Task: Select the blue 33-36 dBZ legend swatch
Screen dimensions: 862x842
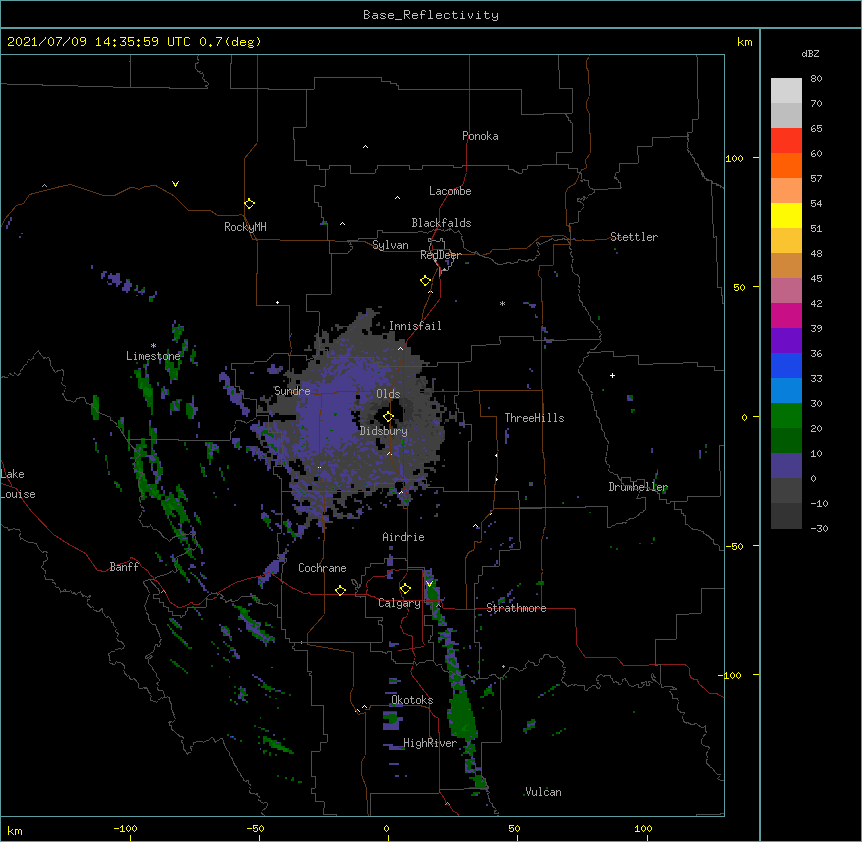Action: click(786, 365)
